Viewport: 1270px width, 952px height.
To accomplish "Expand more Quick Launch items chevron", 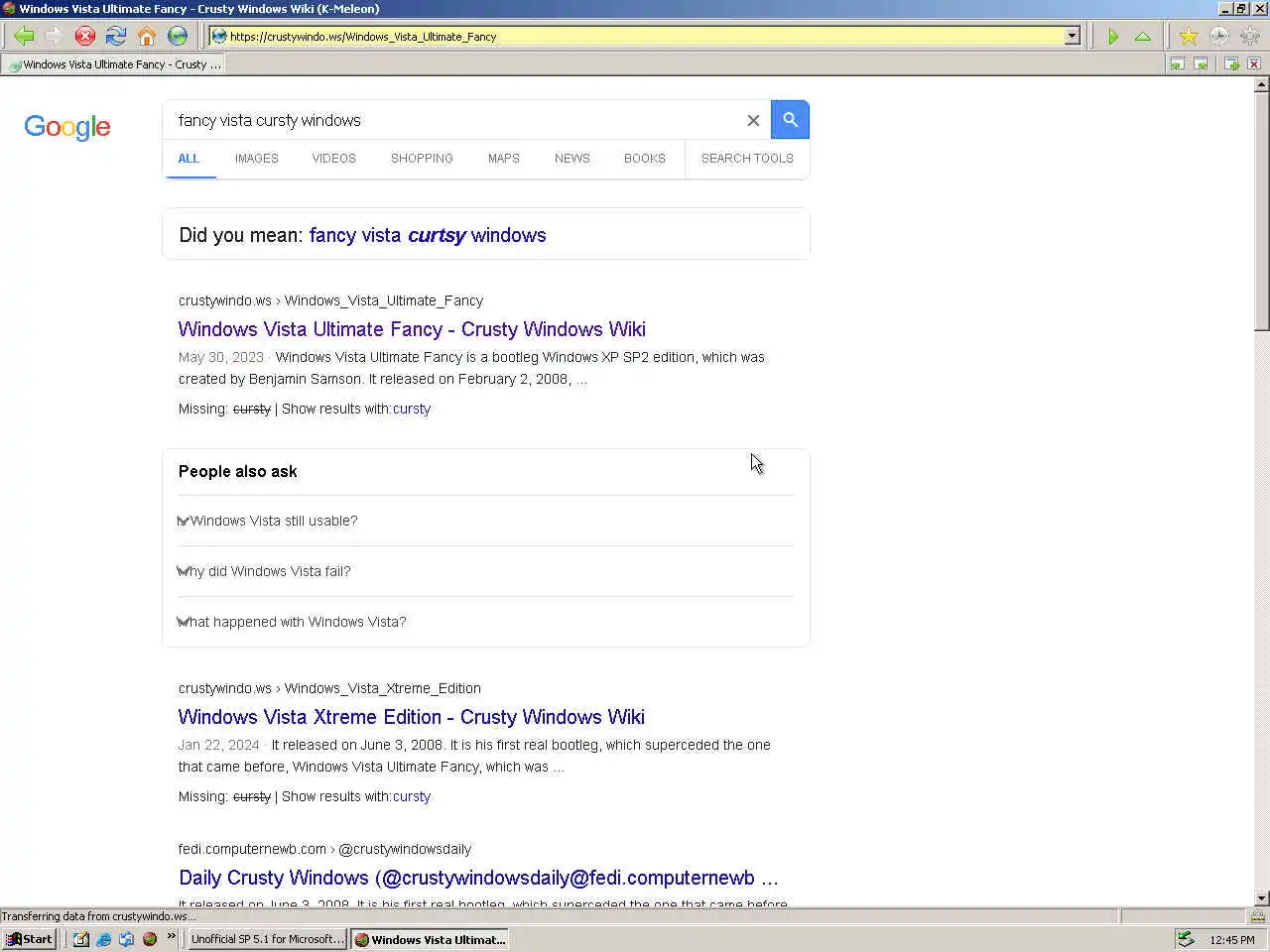I will 172,936.
